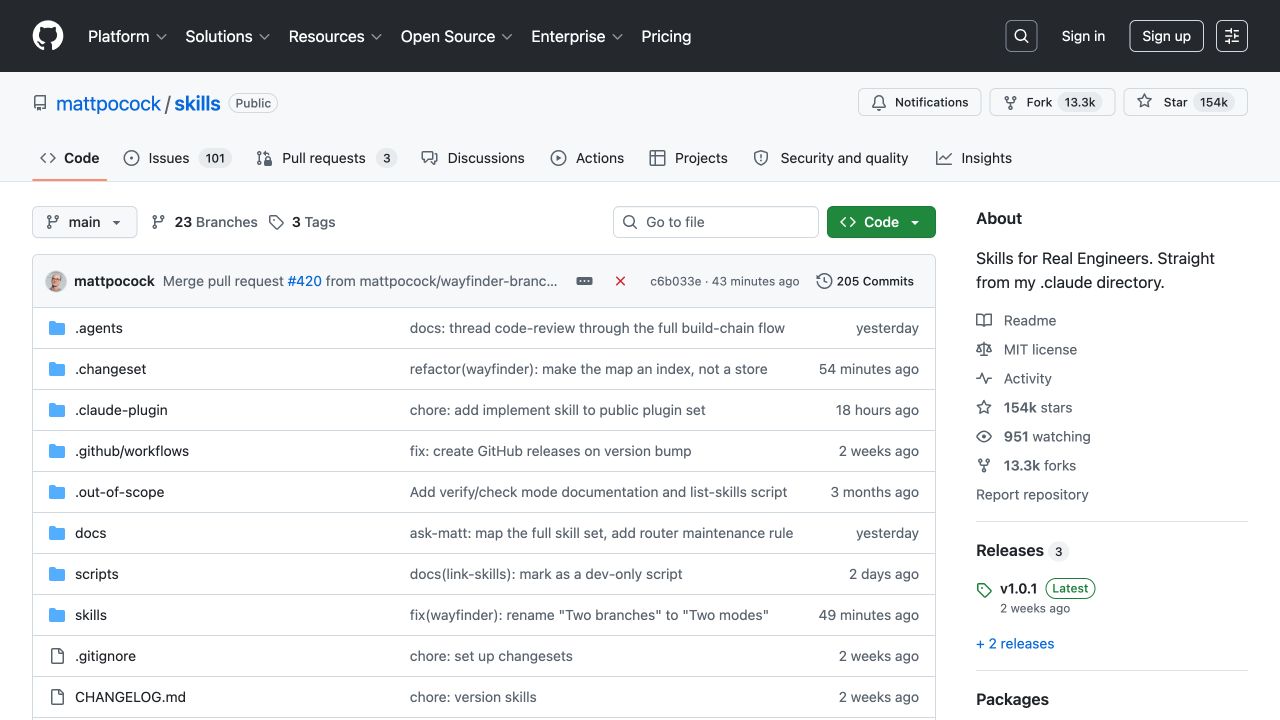The image size is (1280, 720).
Task: Click the .claude-plugin folder icon
Action: (57, 410)
